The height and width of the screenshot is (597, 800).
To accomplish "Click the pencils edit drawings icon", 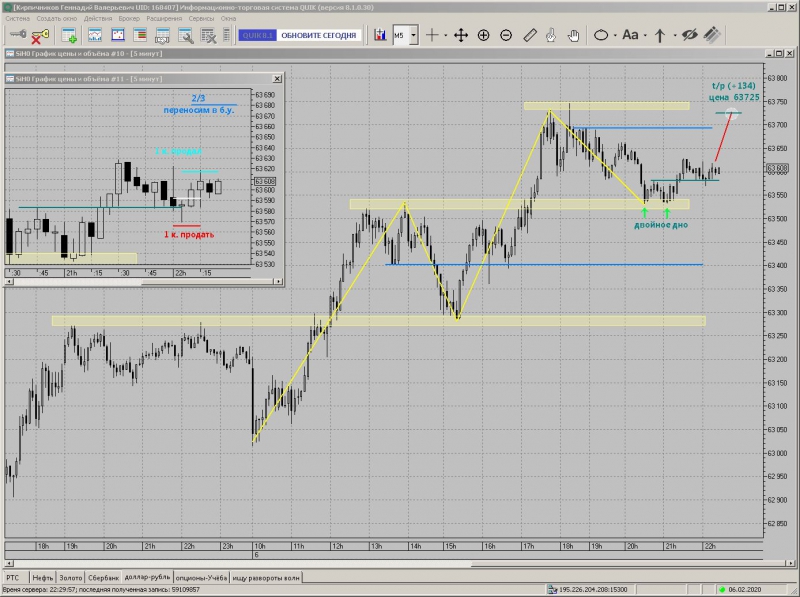I will tap(712, 35).
